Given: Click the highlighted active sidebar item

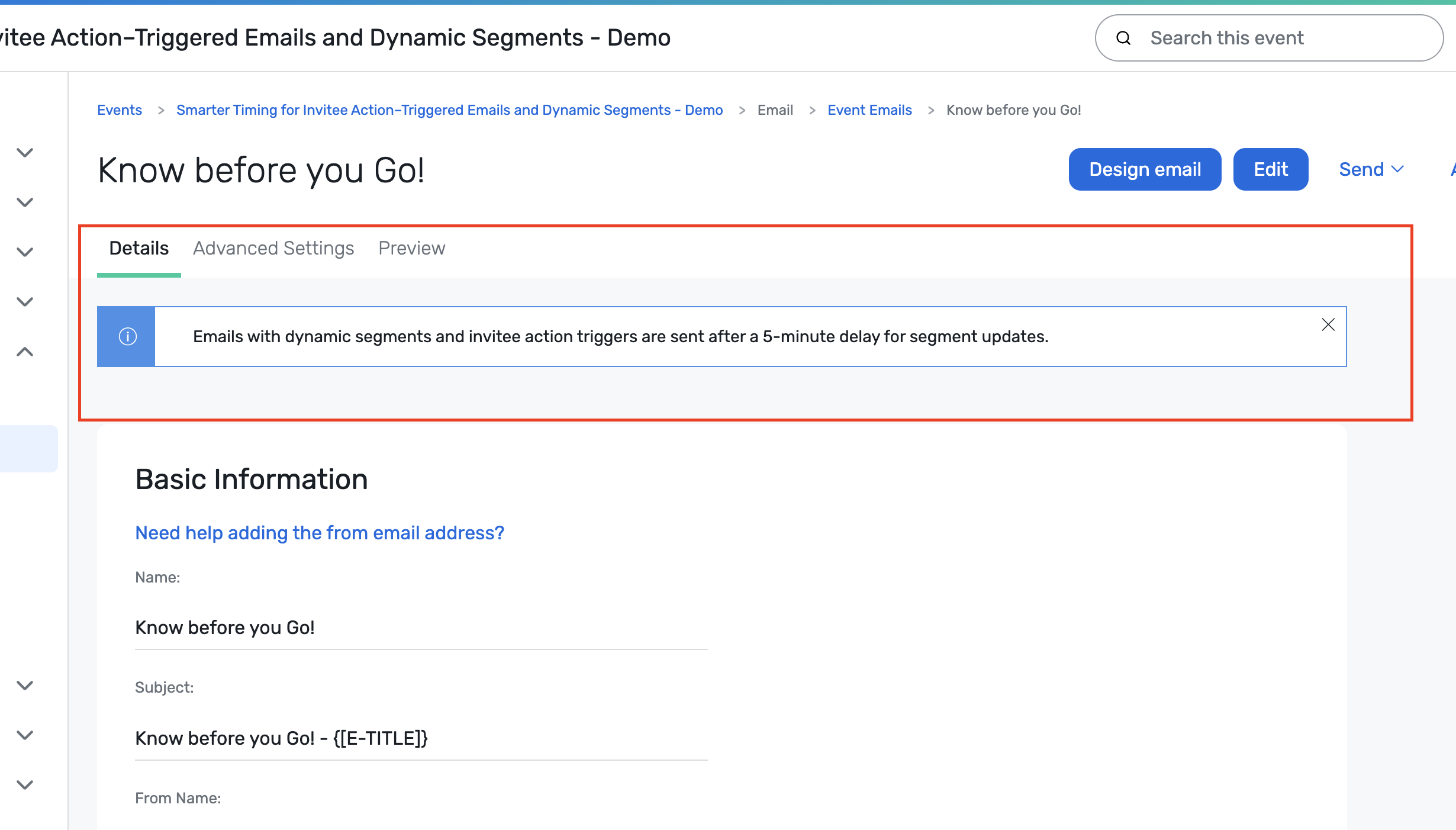Looking at the screenshot, I should click(28, 449).
